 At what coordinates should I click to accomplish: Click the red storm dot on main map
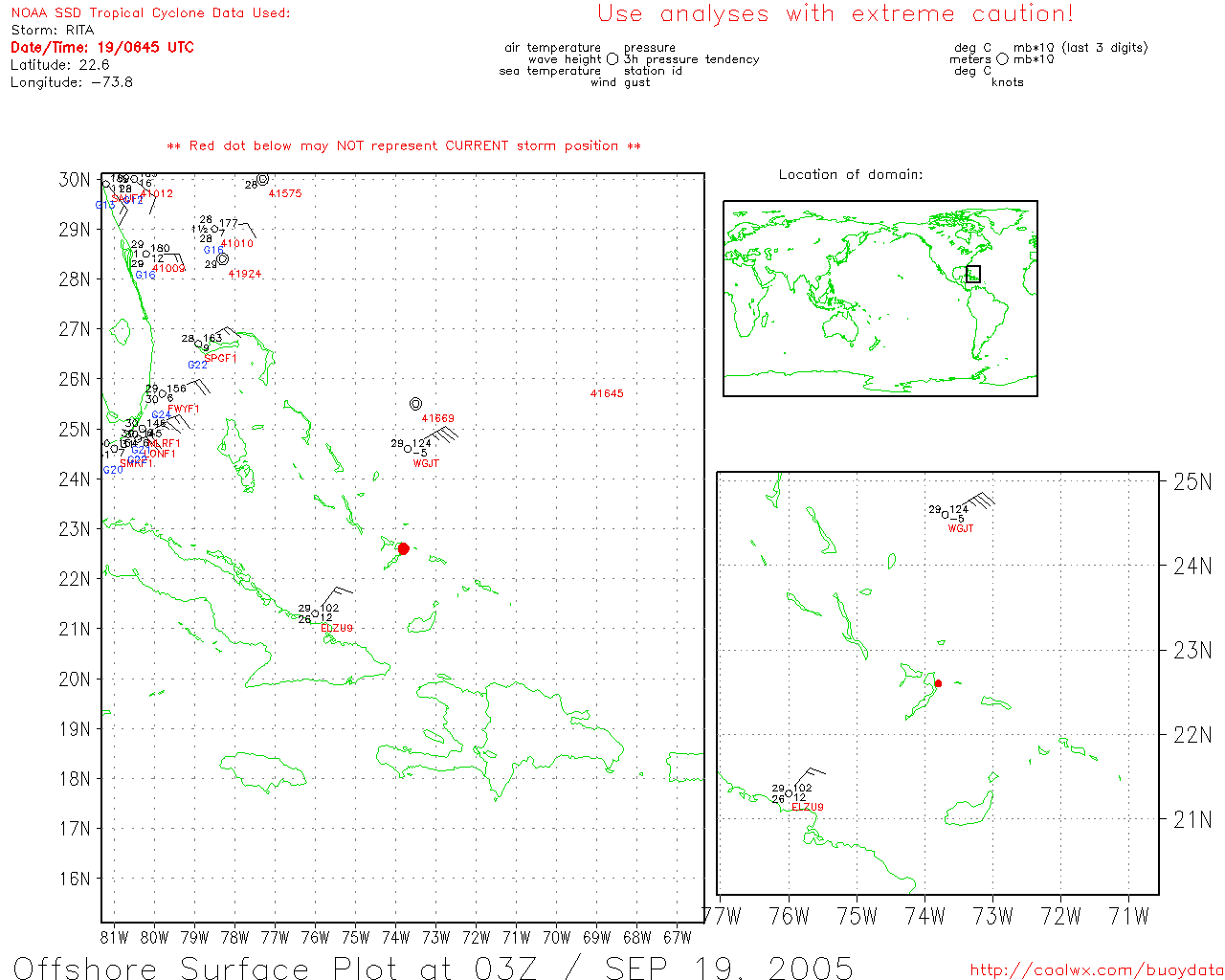click(403, 548)
